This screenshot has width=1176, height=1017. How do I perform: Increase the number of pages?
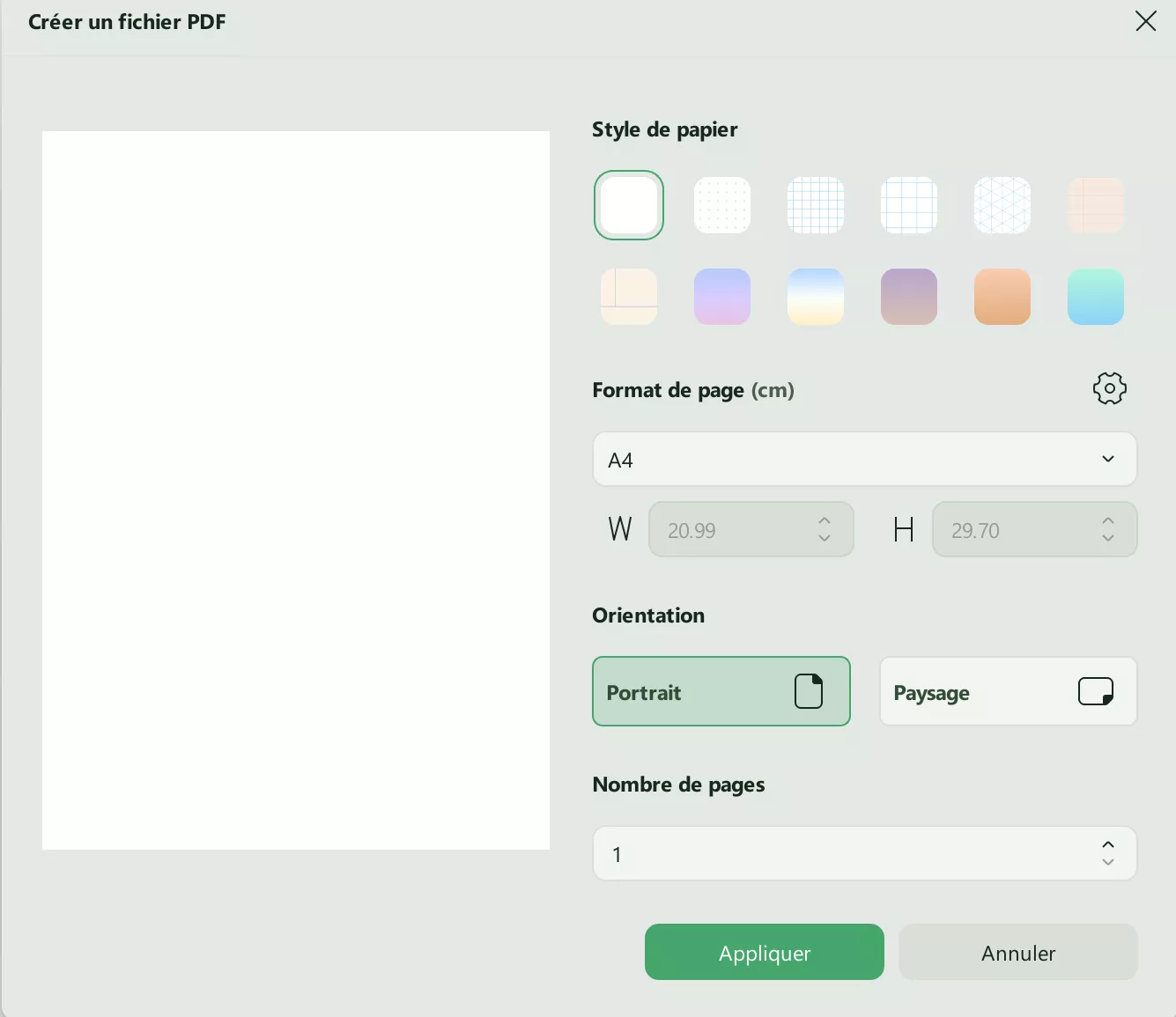click(1108, 844)
